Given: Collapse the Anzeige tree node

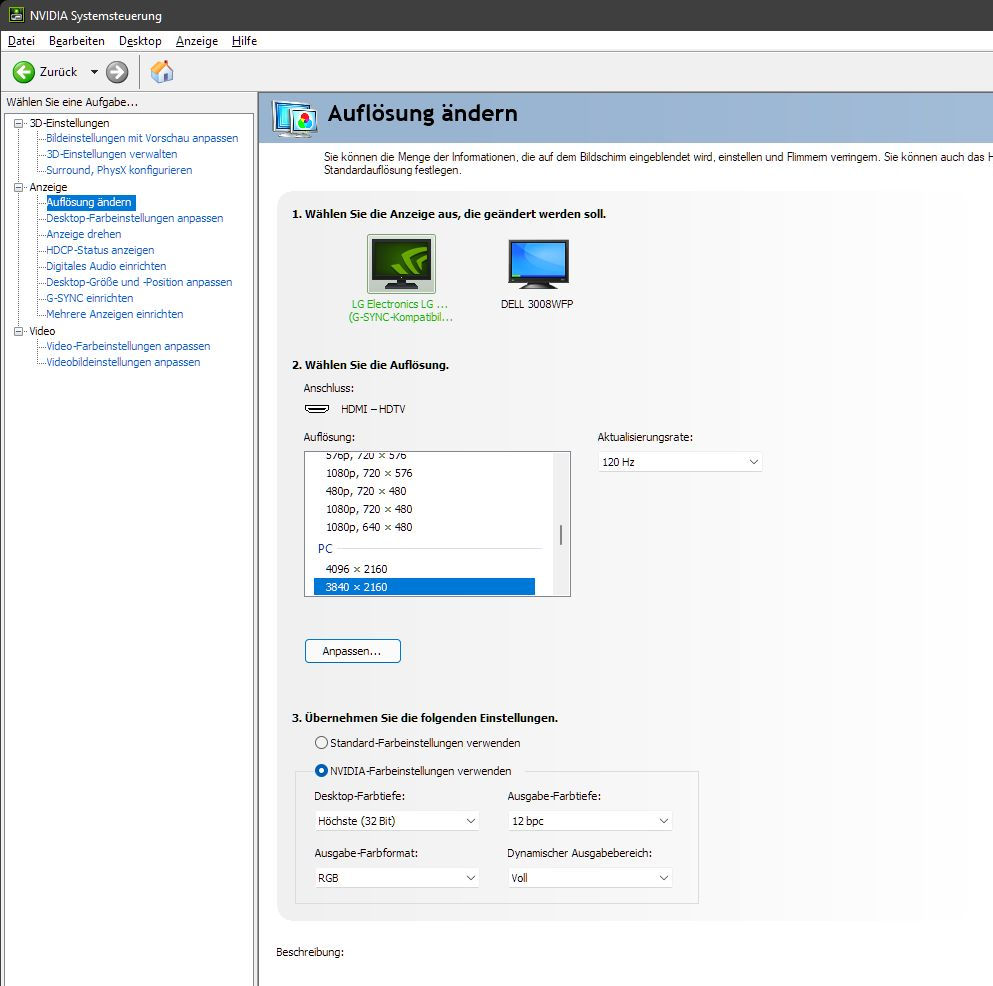Looking at the screenshot, I should (19, 187).
